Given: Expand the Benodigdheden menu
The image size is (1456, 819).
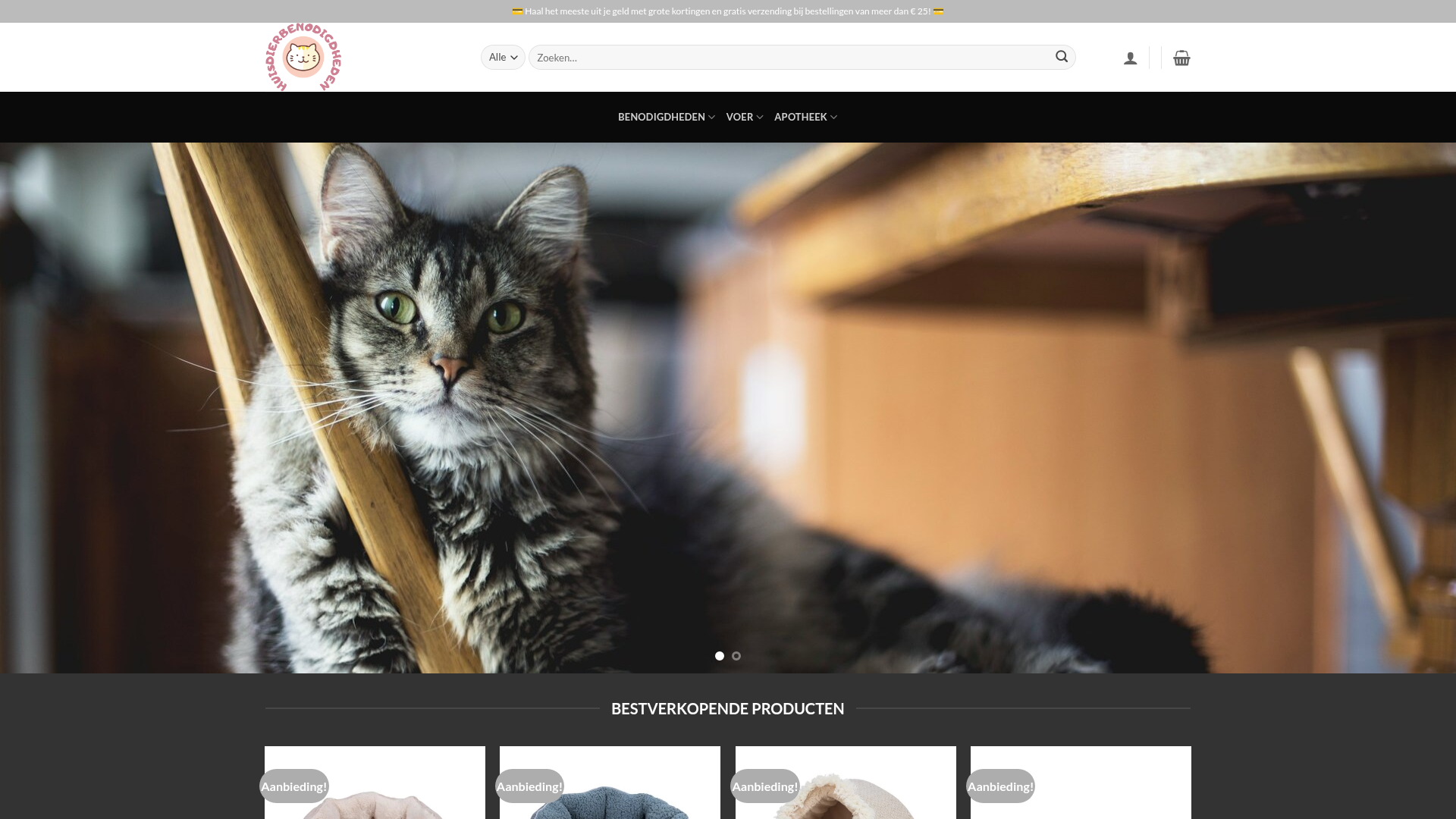Looking at the screenshot, I should point(666,117).
